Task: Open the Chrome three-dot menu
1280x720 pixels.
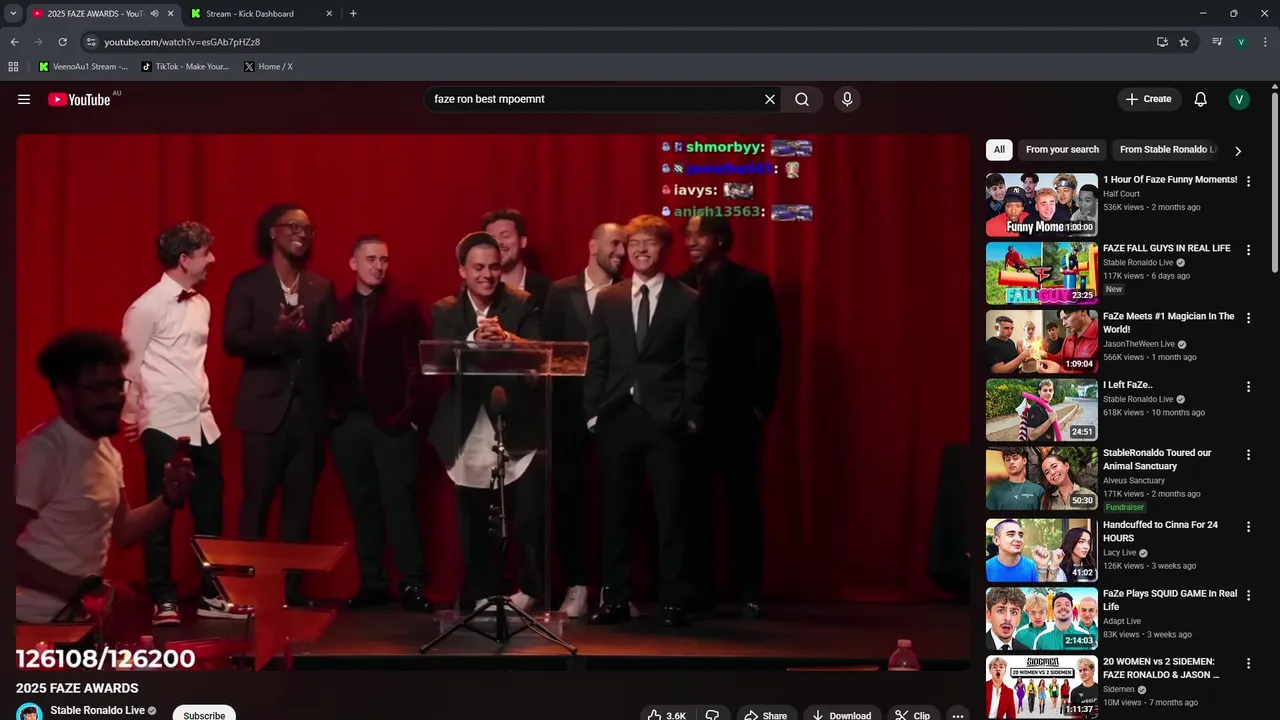Action: [x=1265, y=42]
